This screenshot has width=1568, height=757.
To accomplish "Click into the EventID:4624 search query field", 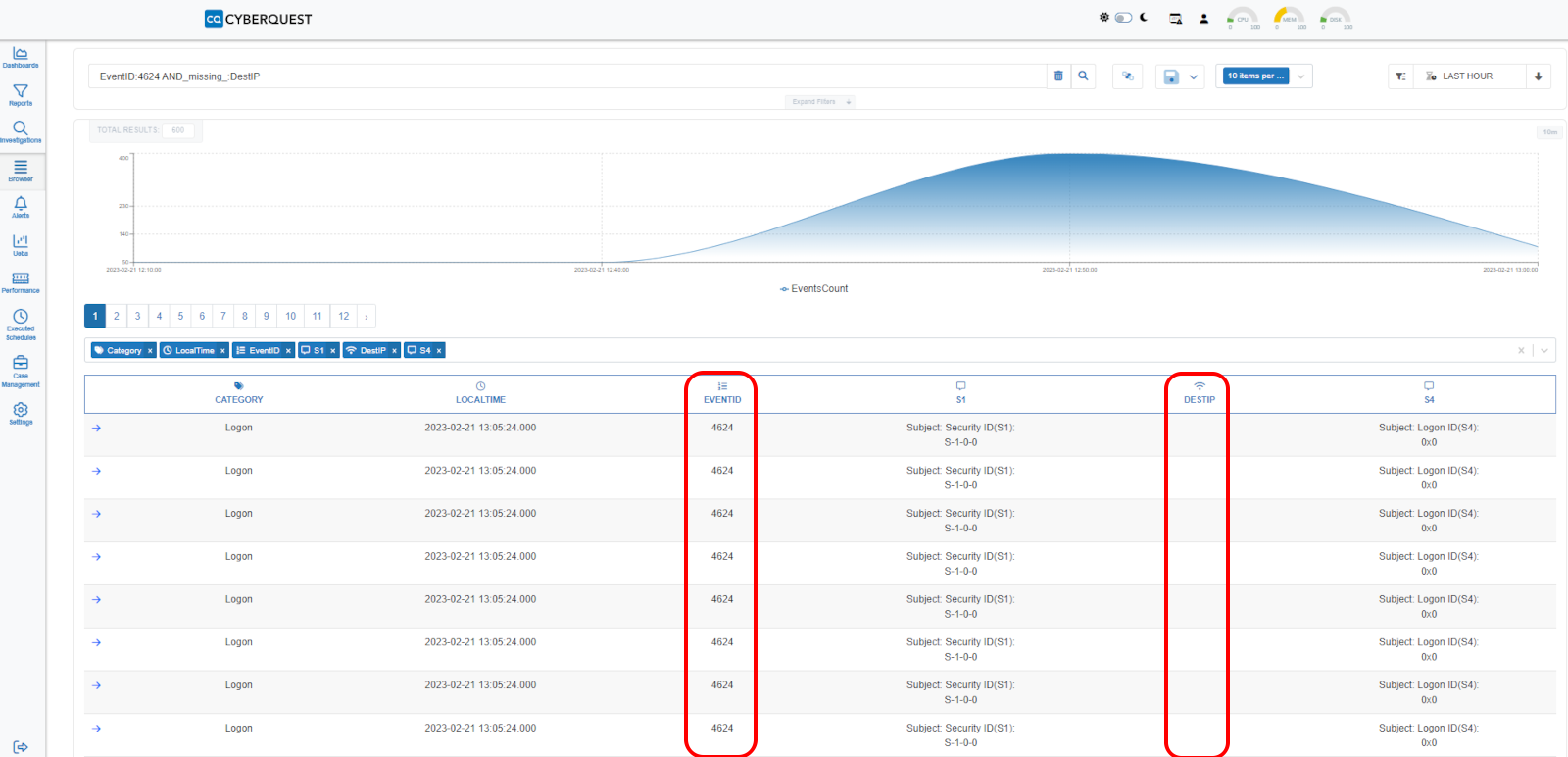I will tap(568, 76).
